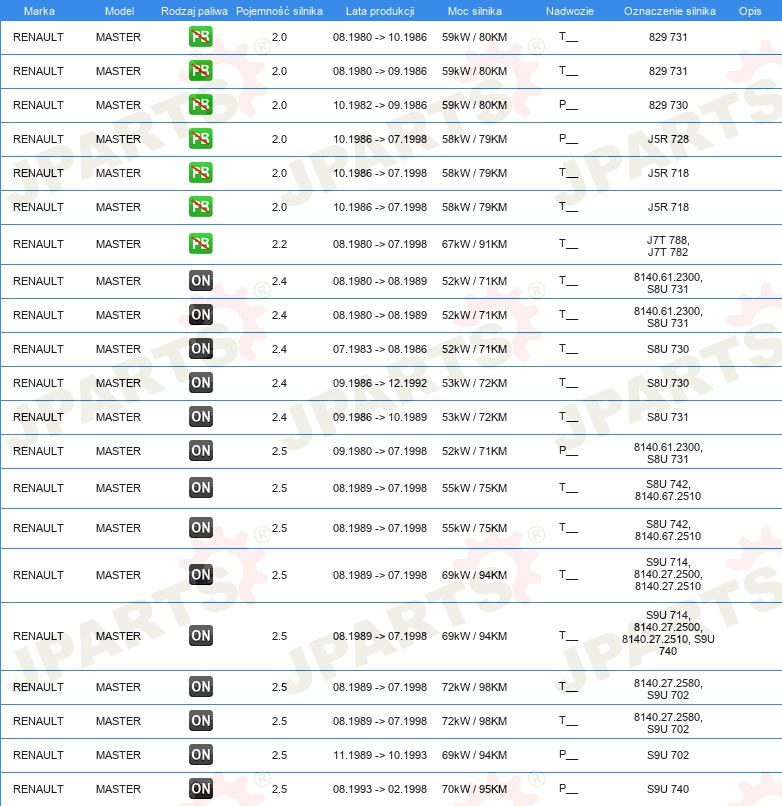Click engine code 829 730

[x=668, y=105]
